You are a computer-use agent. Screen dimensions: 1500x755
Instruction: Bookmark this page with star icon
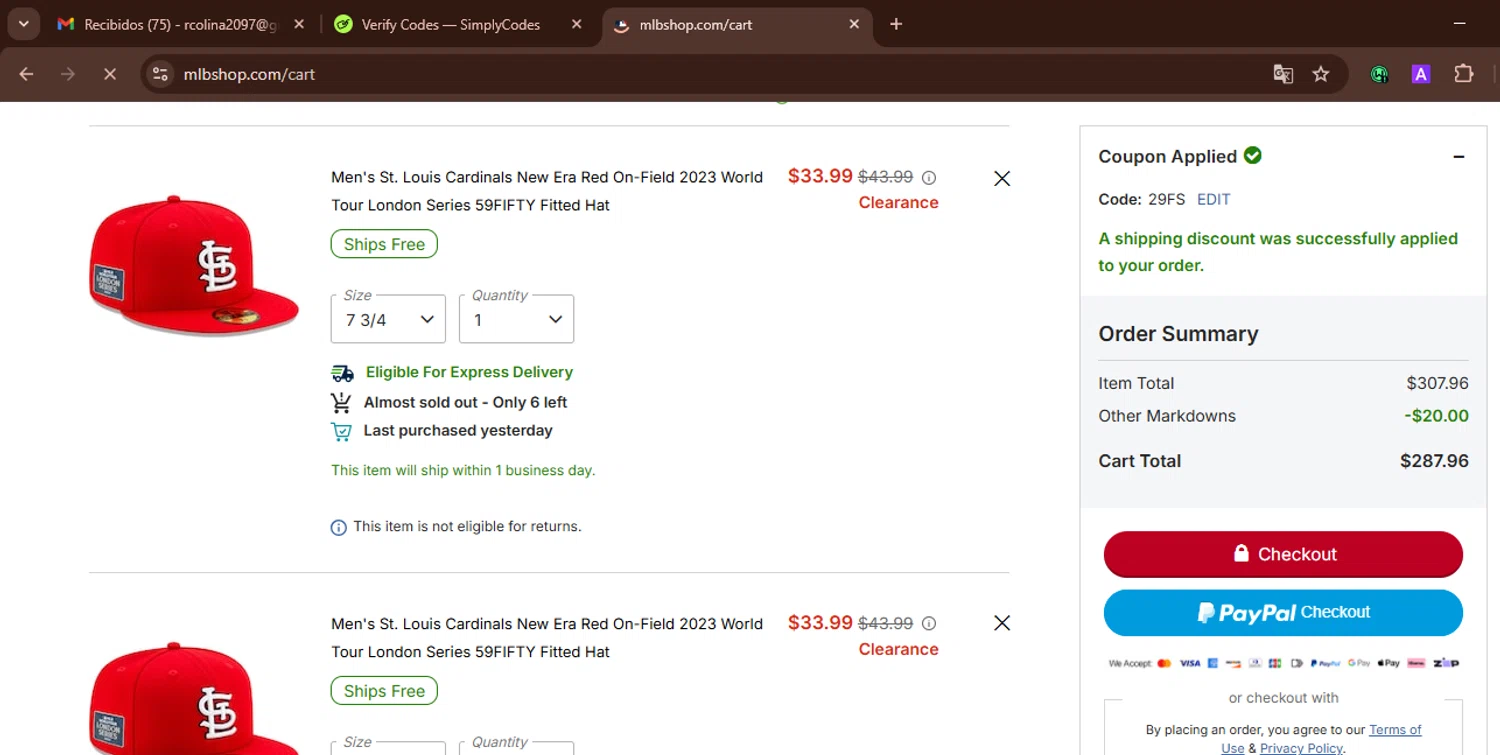(x=1321, y=74)
